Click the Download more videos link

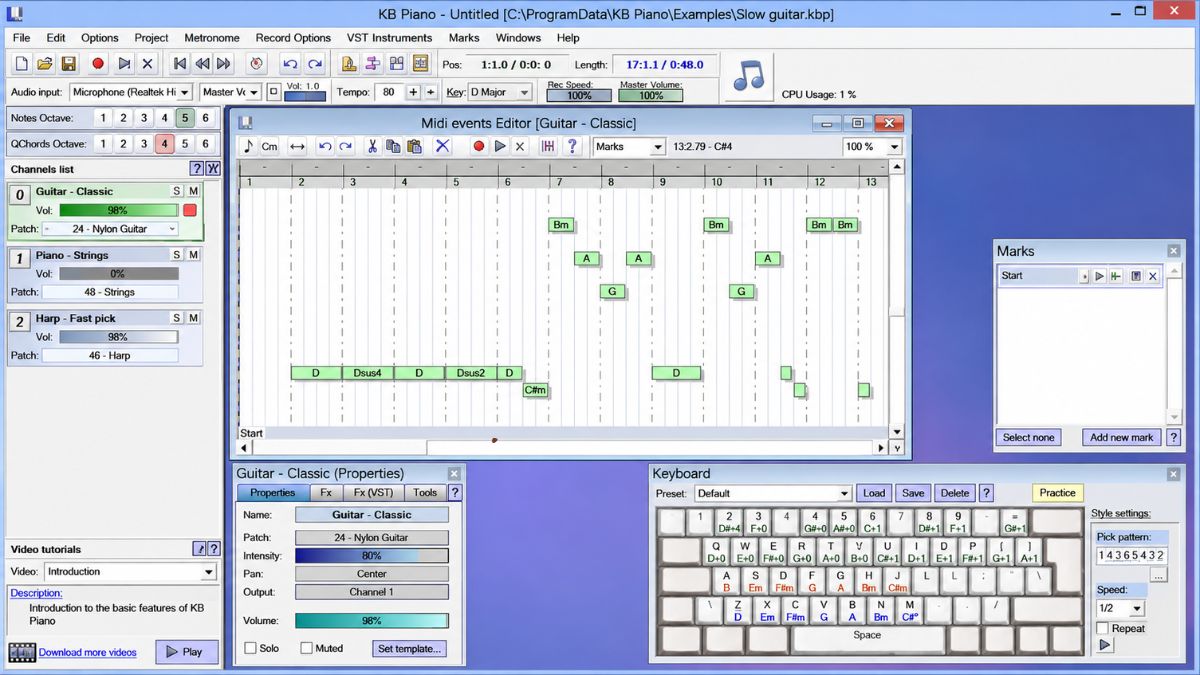(88, 652)
